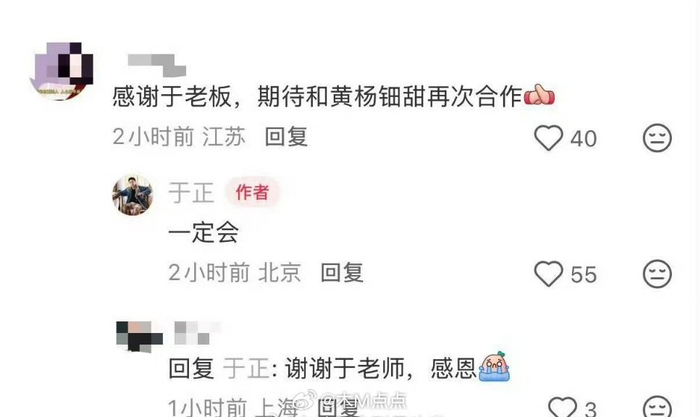
Task: Dislike the top comment from 江苏
Action: (657, 138)
